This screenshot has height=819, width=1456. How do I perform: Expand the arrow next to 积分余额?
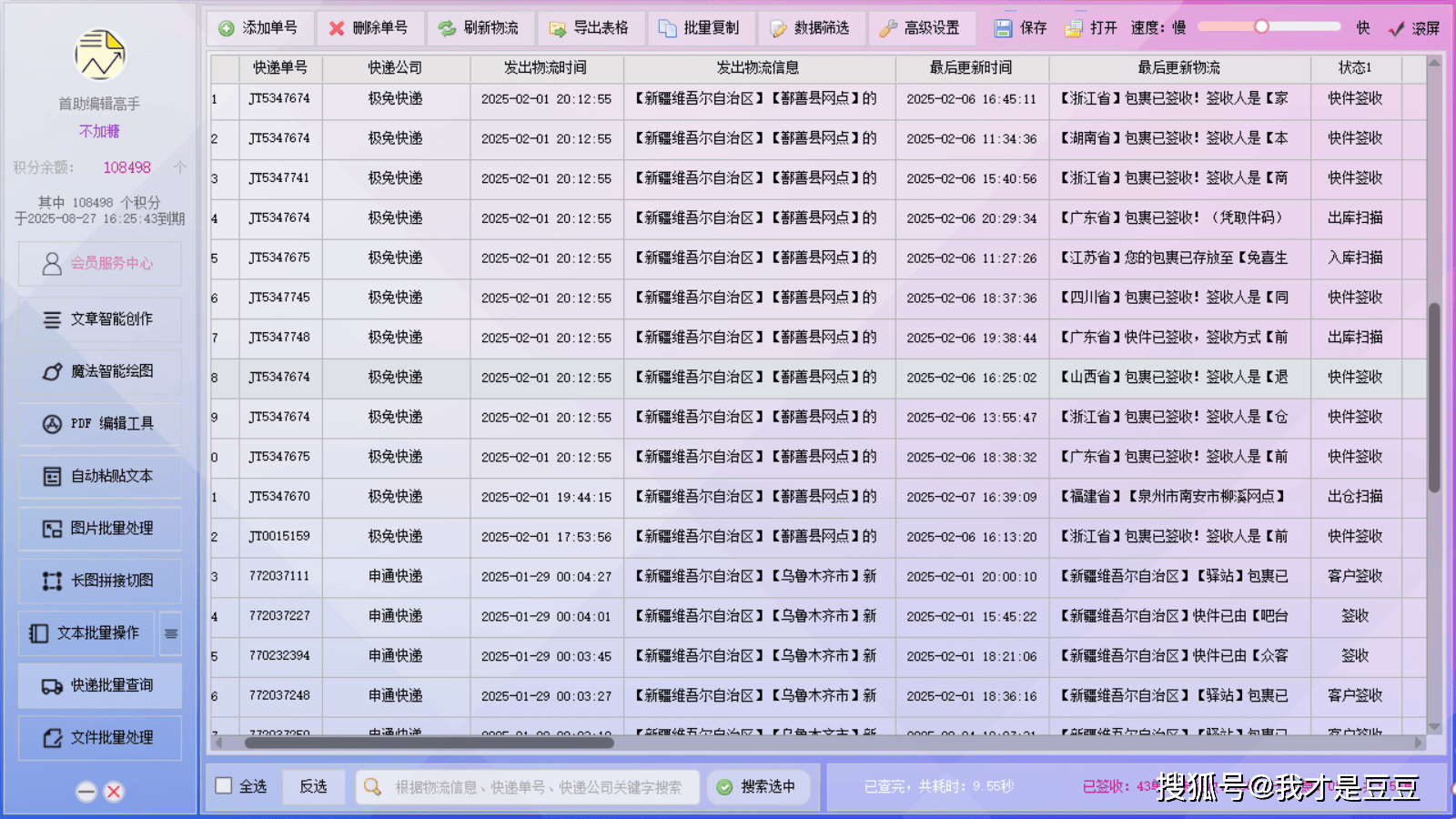coord(180,167)
